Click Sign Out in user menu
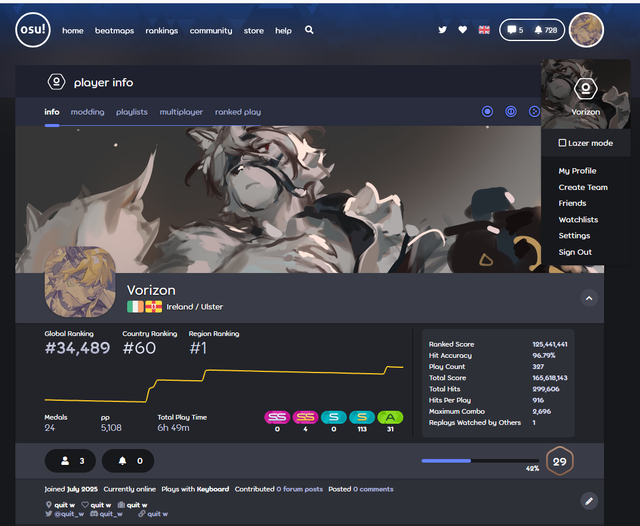The height and width of the screenshot is (526, 640). tap(575, 252)
